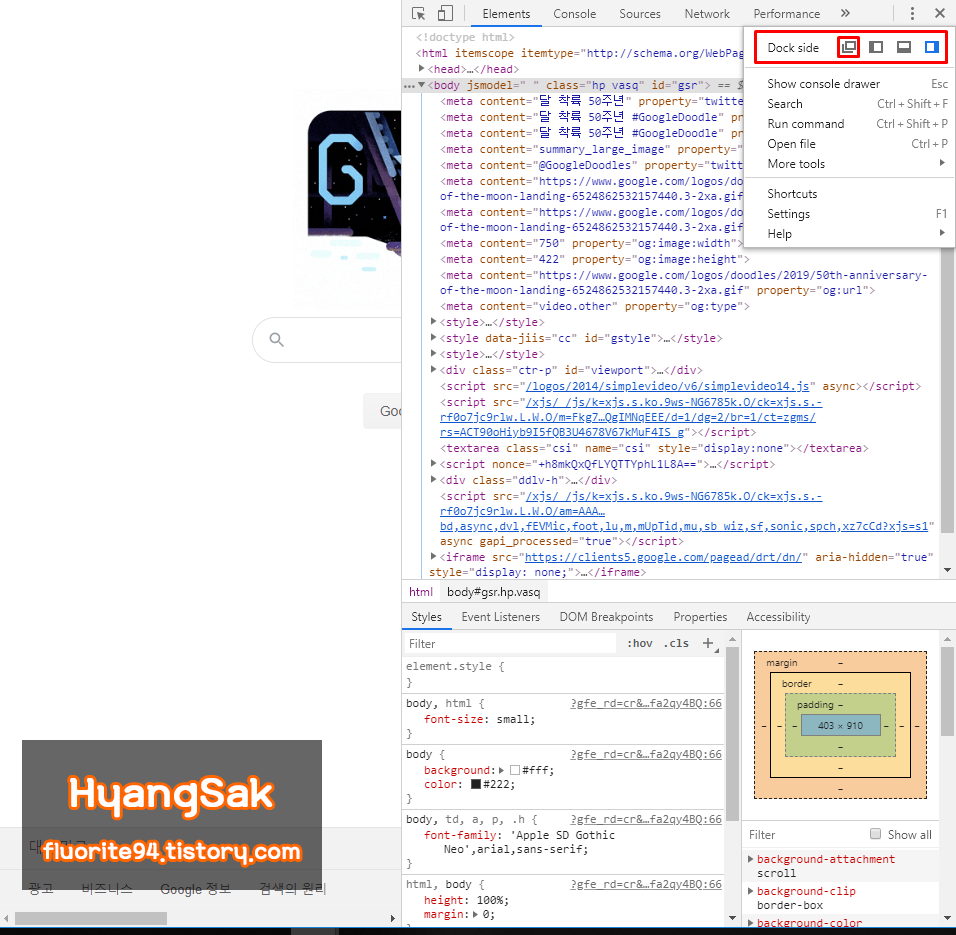Focus the Styles Filter input field
956x935 pixels.
pos(511,643)
